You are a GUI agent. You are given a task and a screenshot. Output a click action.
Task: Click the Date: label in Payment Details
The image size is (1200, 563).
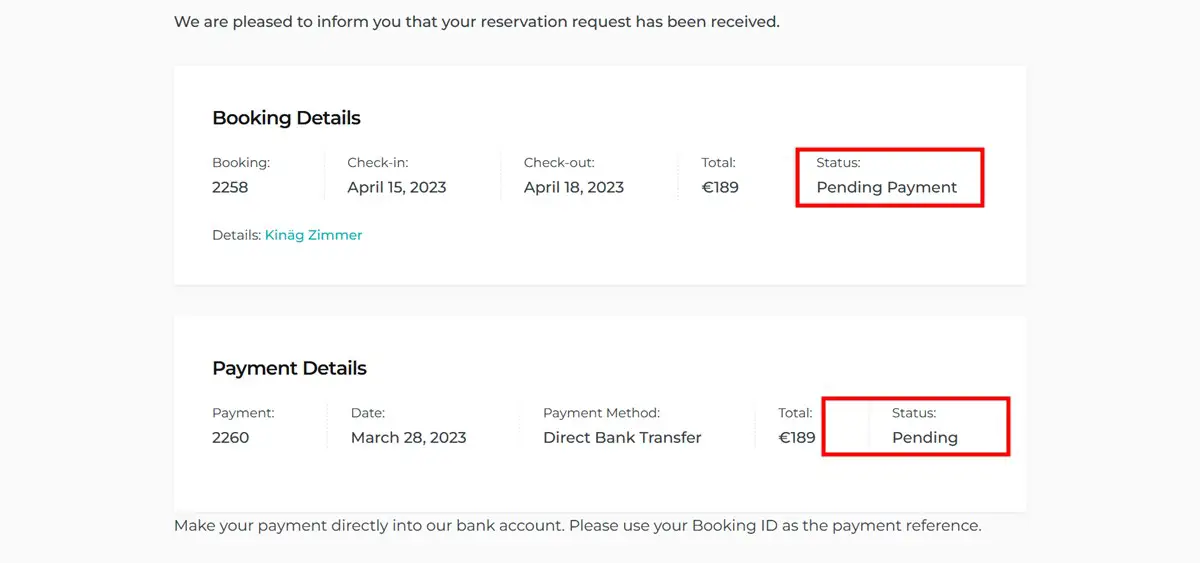(x=367, y=412)
